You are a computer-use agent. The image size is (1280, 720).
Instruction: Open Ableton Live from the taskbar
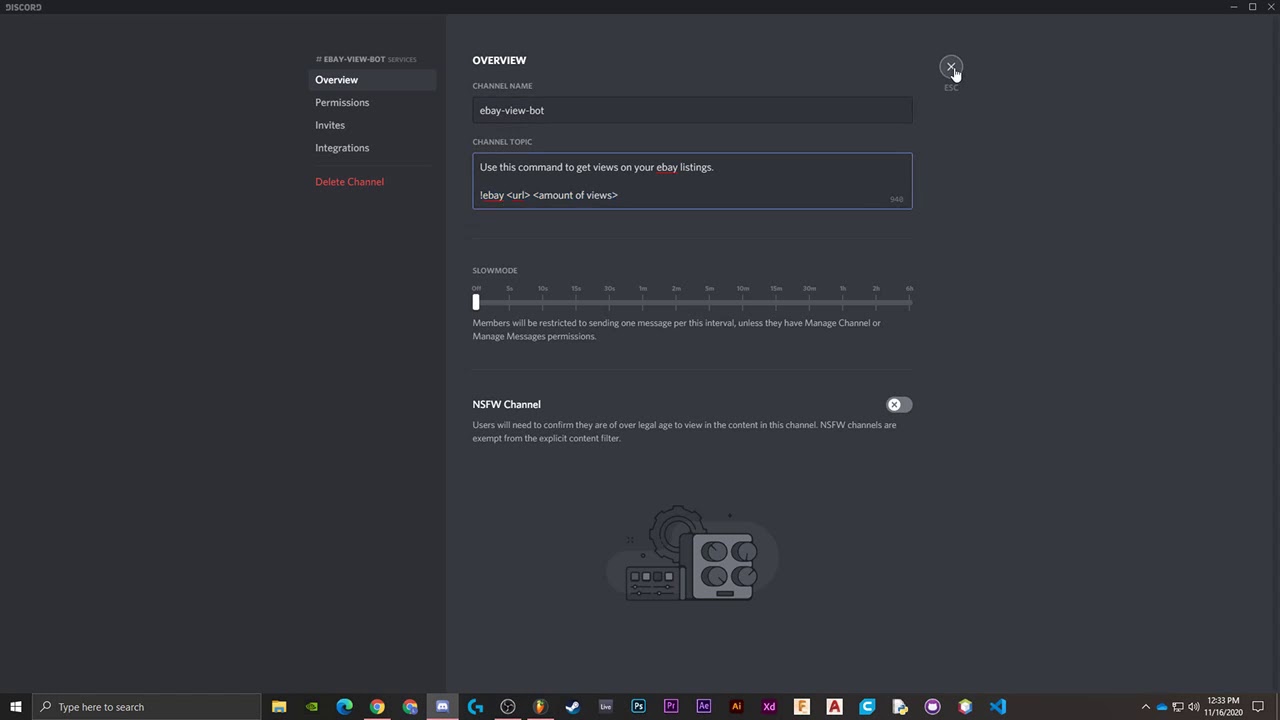(606, 707)
